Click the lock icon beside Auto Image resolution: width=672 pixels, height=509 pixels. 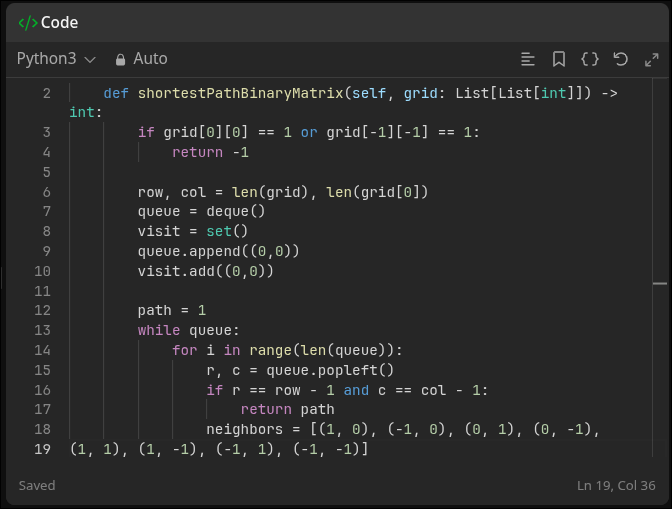coord(120,60)
